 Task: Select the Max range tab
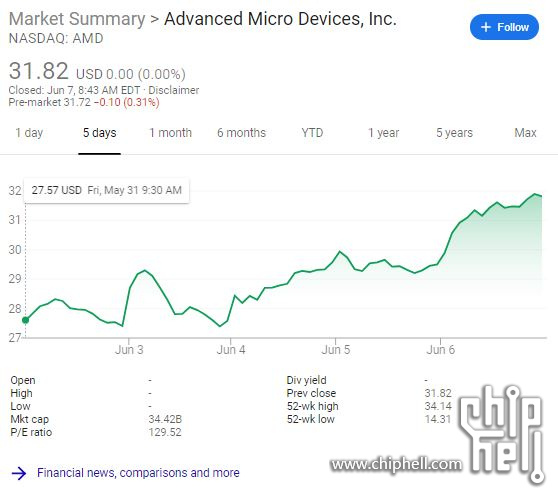525,133
